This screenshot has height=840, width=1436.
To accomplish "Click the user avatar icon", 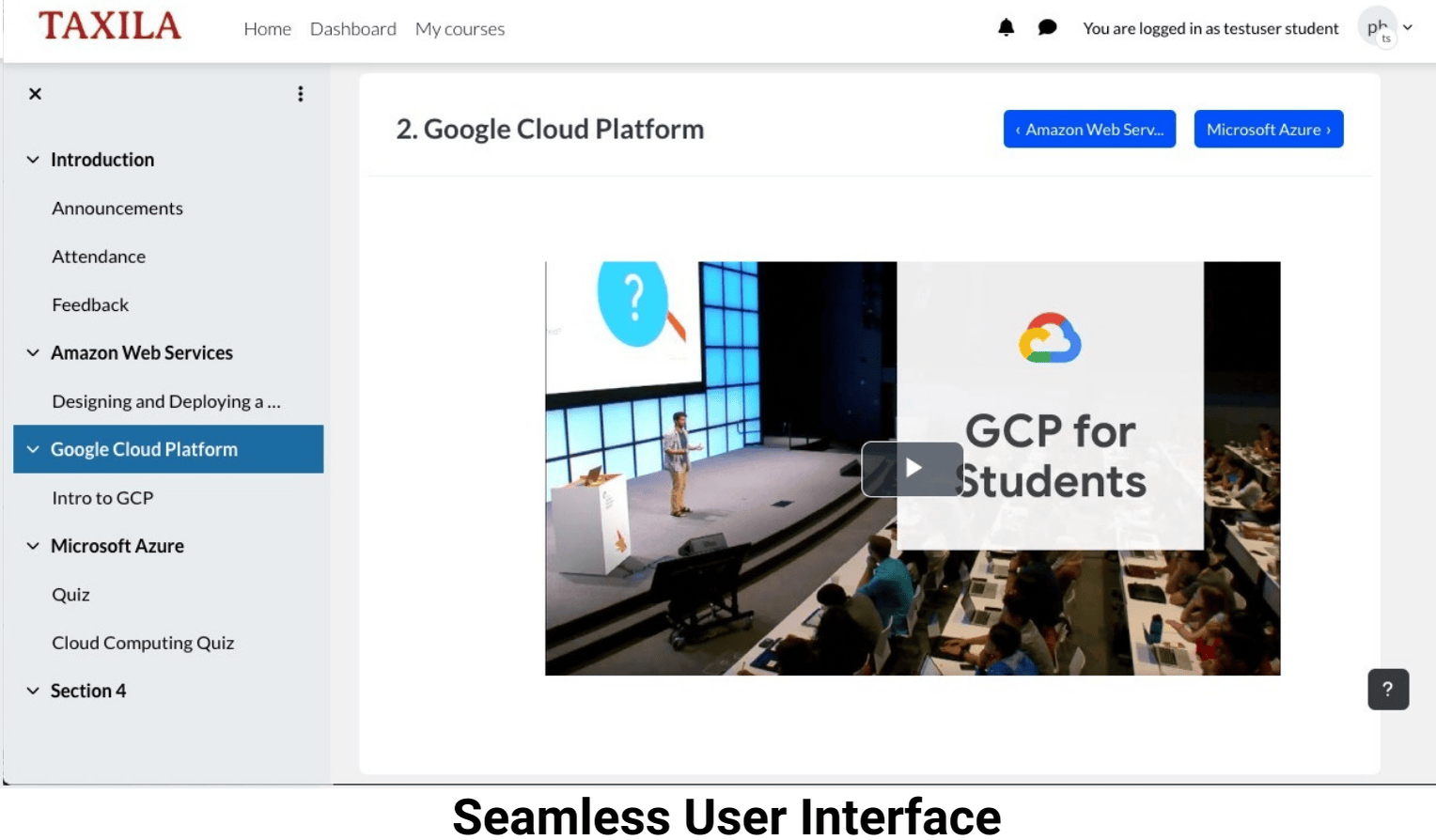I will (x=1377, y=28).
